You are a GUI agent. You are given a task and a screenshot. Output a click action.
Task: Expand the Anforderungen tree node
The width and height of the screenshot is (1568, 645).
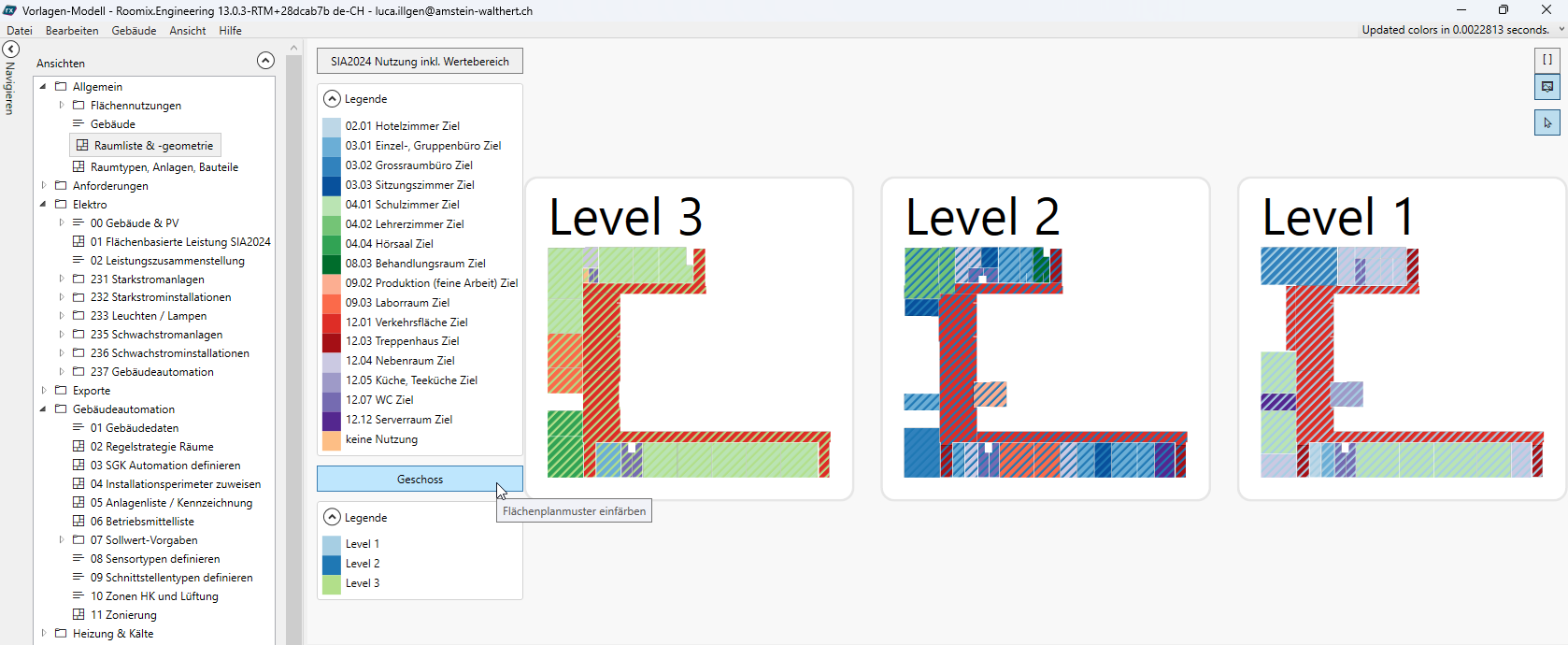(x=43, y=186)
